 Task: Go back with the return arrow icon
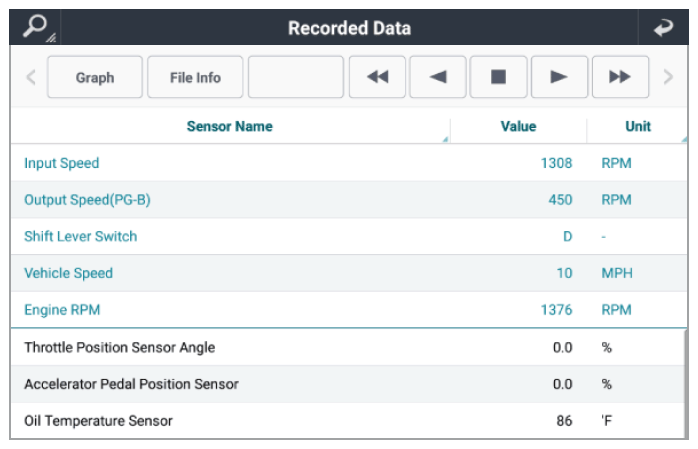coord(663,28)
